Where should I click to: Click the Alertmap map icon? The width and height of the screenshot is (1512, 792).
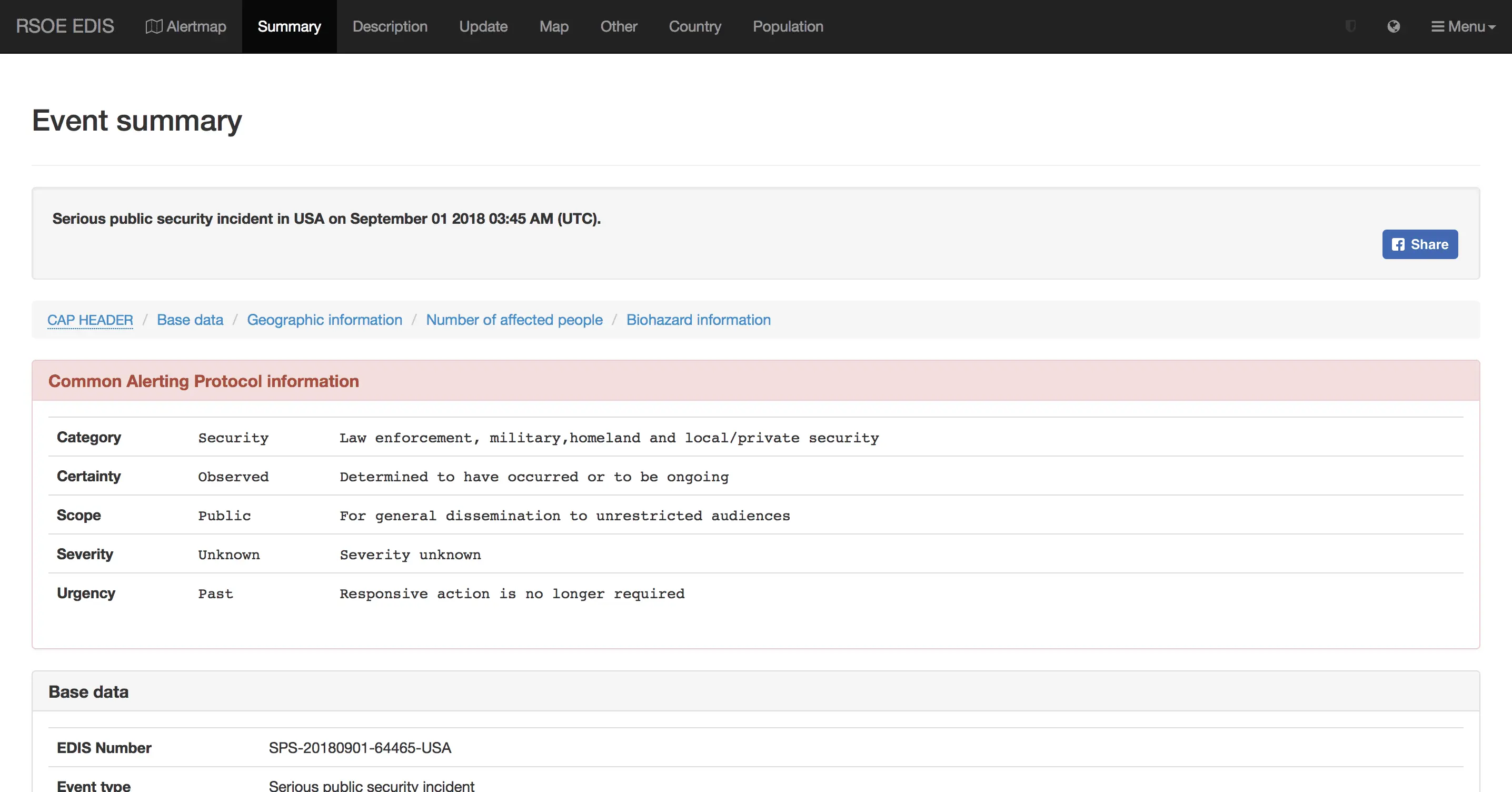154,26
